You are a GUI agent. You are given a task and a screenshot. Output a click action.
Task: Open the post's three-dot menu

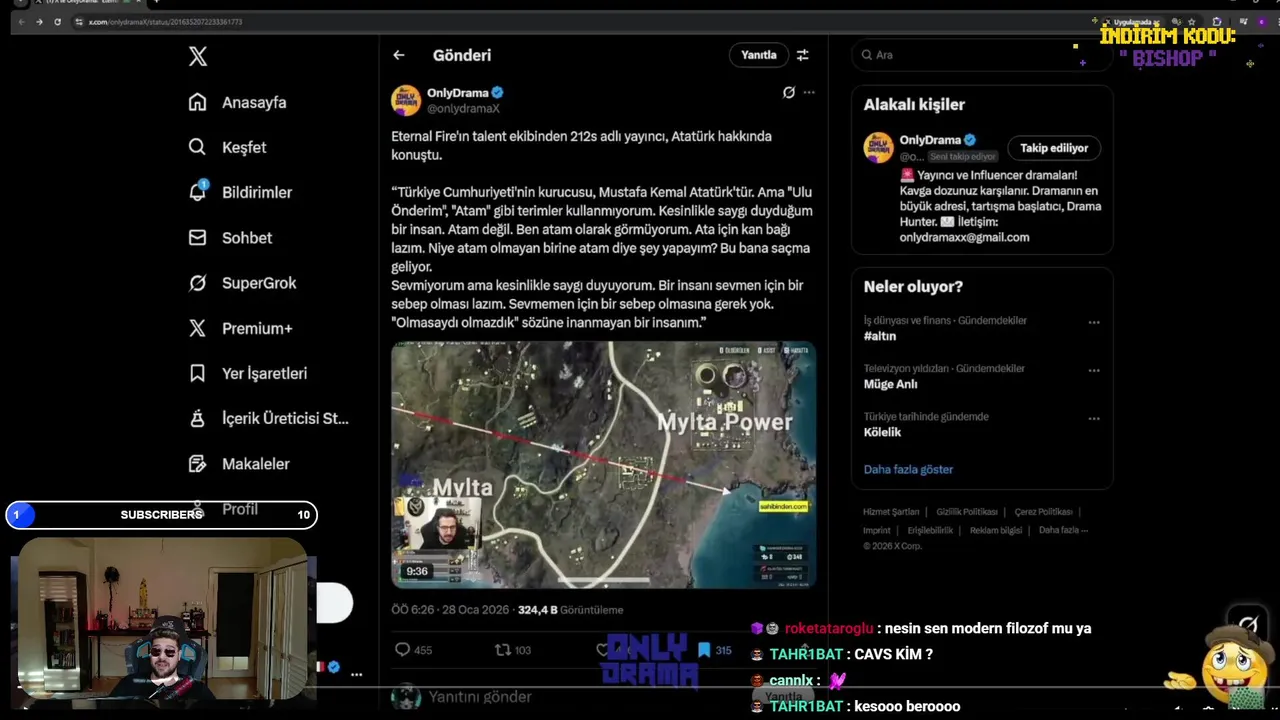click(809, 92)
